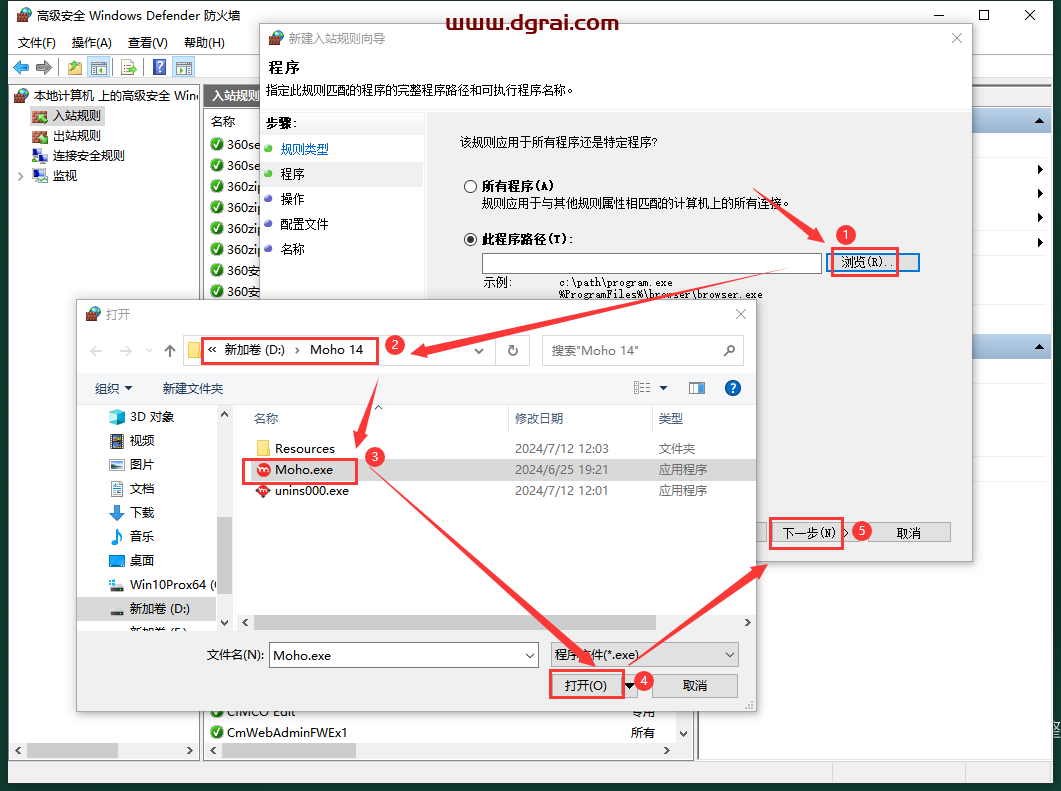Expand the address bar history dropdown

click(x=479, y=351)
